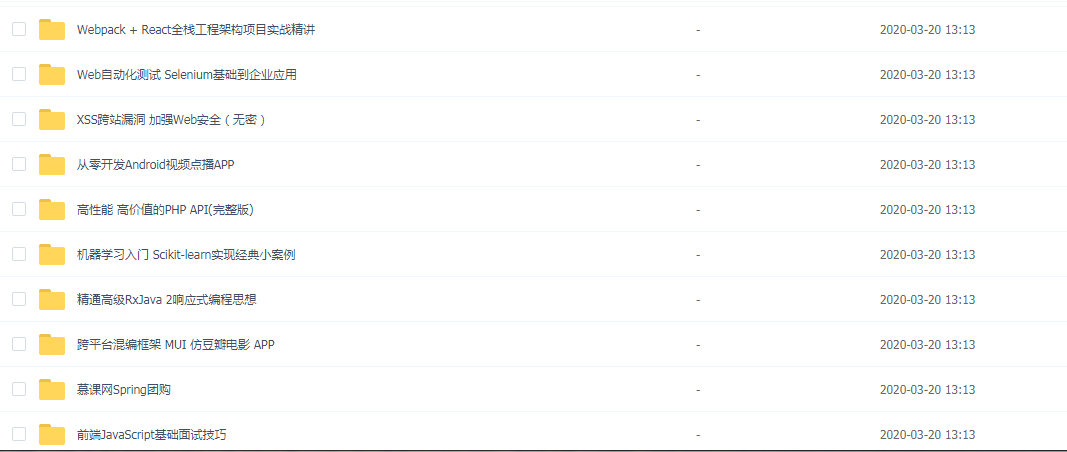1067x452 pixels.
Task: Click folder icon next to 精通高级RxJava
Action: pyautogui.click(x=52, y=300)
